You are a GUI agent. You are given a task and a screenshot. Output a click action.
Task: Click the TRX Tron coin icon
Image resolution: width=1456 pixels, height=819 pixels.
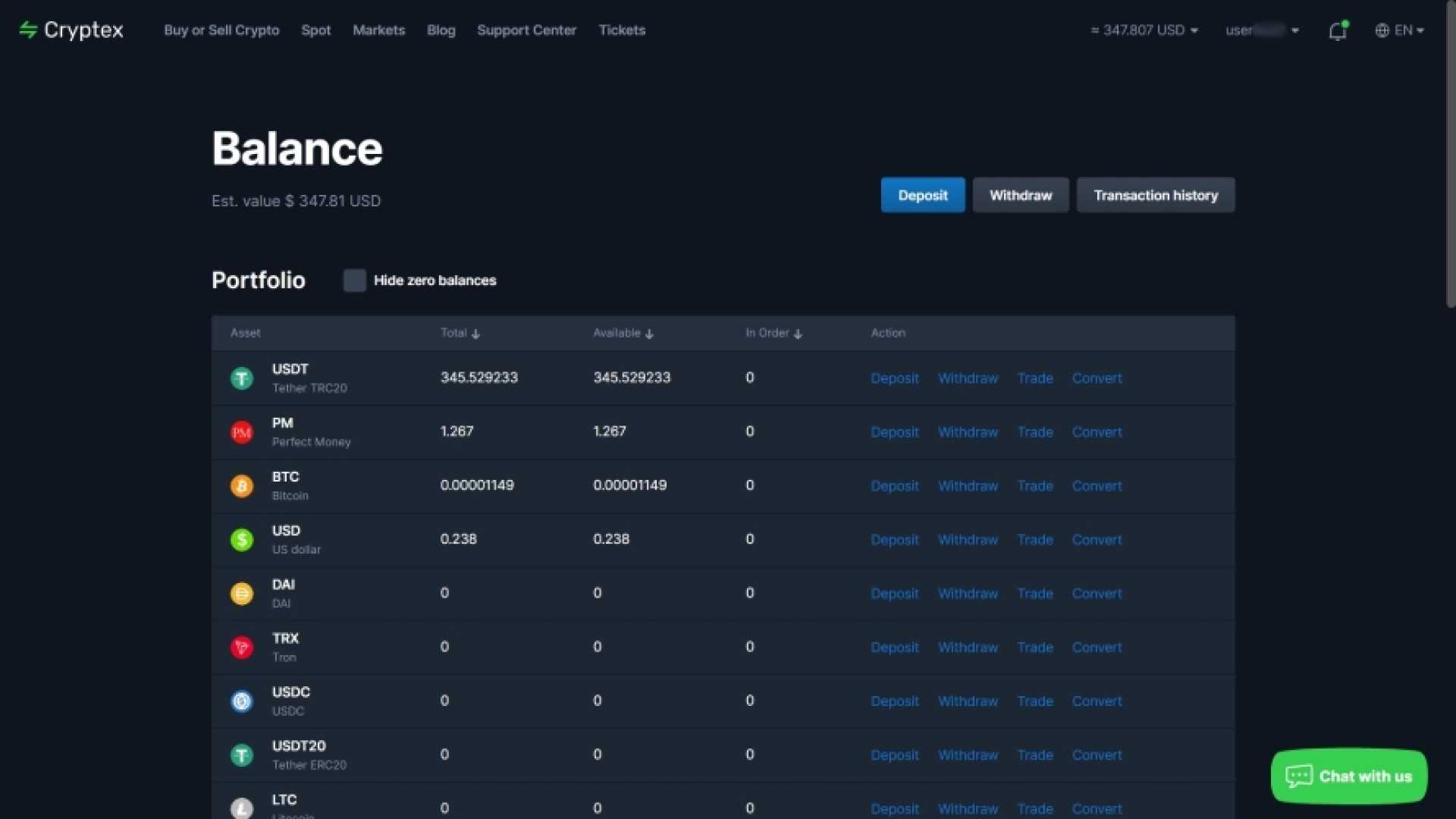coord(242,647)
